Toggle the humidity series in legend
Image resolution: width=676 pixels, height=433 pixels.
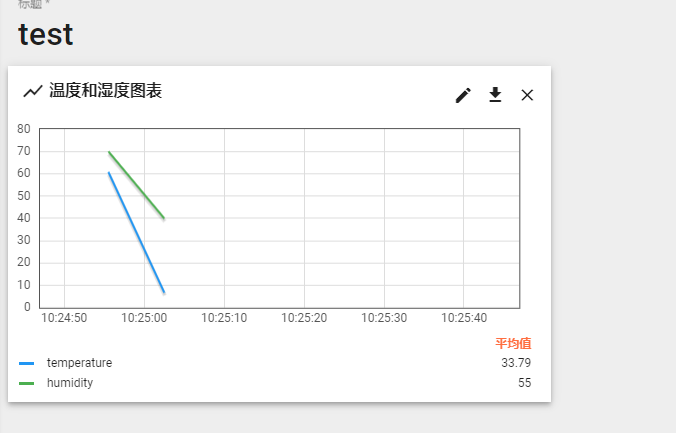pos(70,382)
